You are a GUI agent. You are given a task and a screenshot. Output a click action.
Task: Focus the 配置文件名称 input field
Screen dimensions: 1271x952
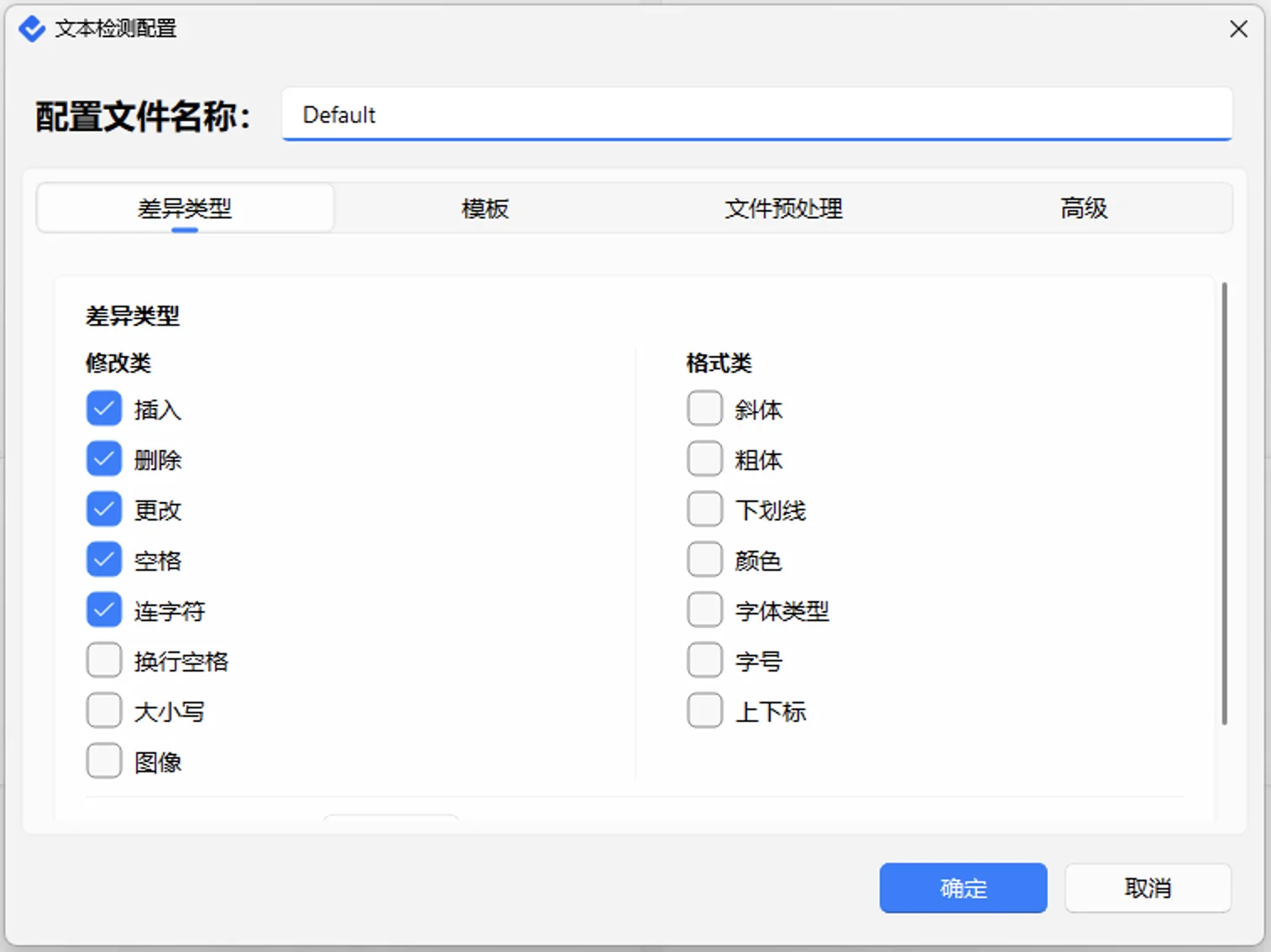(x=757, y=114)
